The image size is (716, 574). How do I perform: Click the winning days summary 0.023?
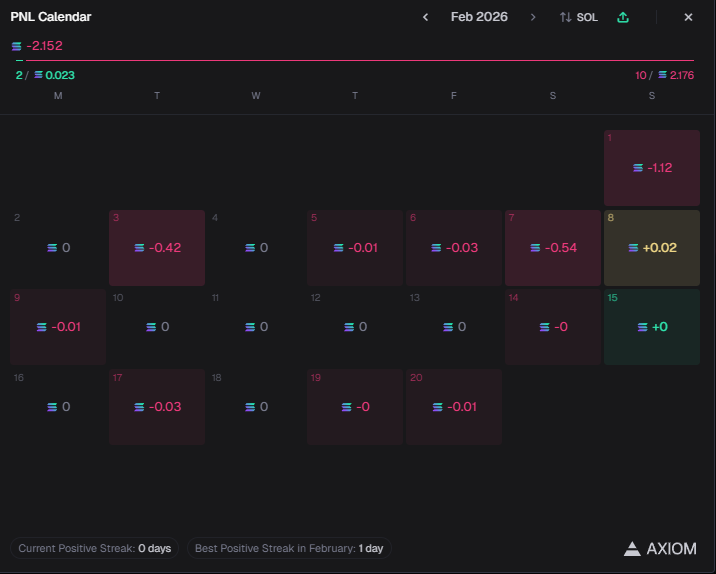[x=60, y=75]
